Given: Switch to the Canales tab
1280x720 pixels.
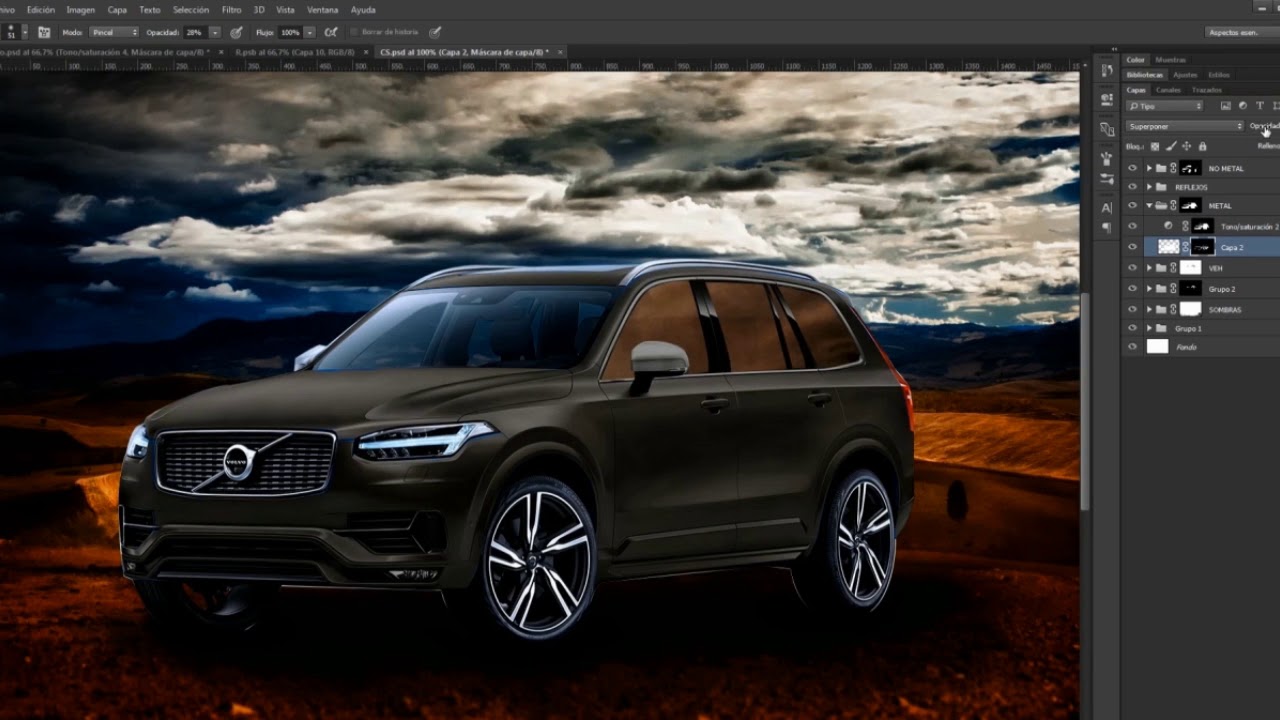Looking at the screenshot, I should point(1168,90).
